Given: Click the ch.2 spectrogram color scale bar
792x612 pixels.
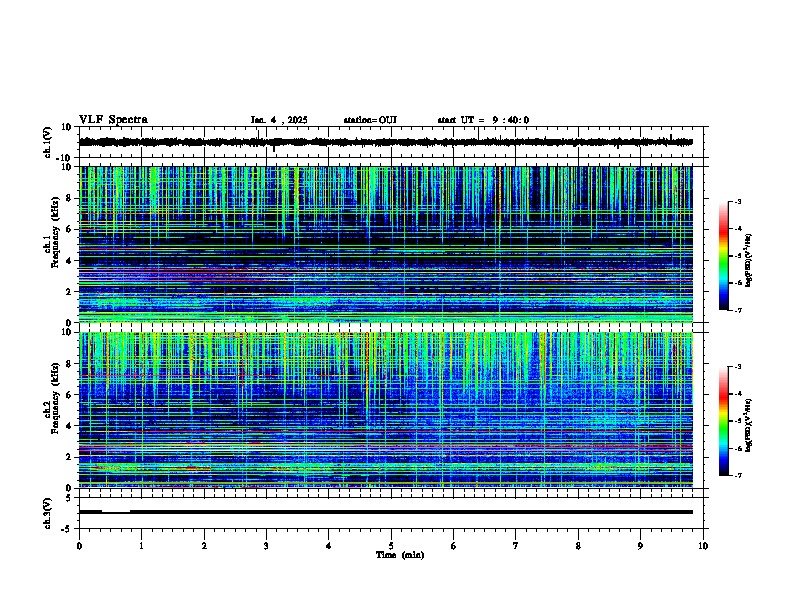Looking at the screenshot, I should click(x=724, y=421).
